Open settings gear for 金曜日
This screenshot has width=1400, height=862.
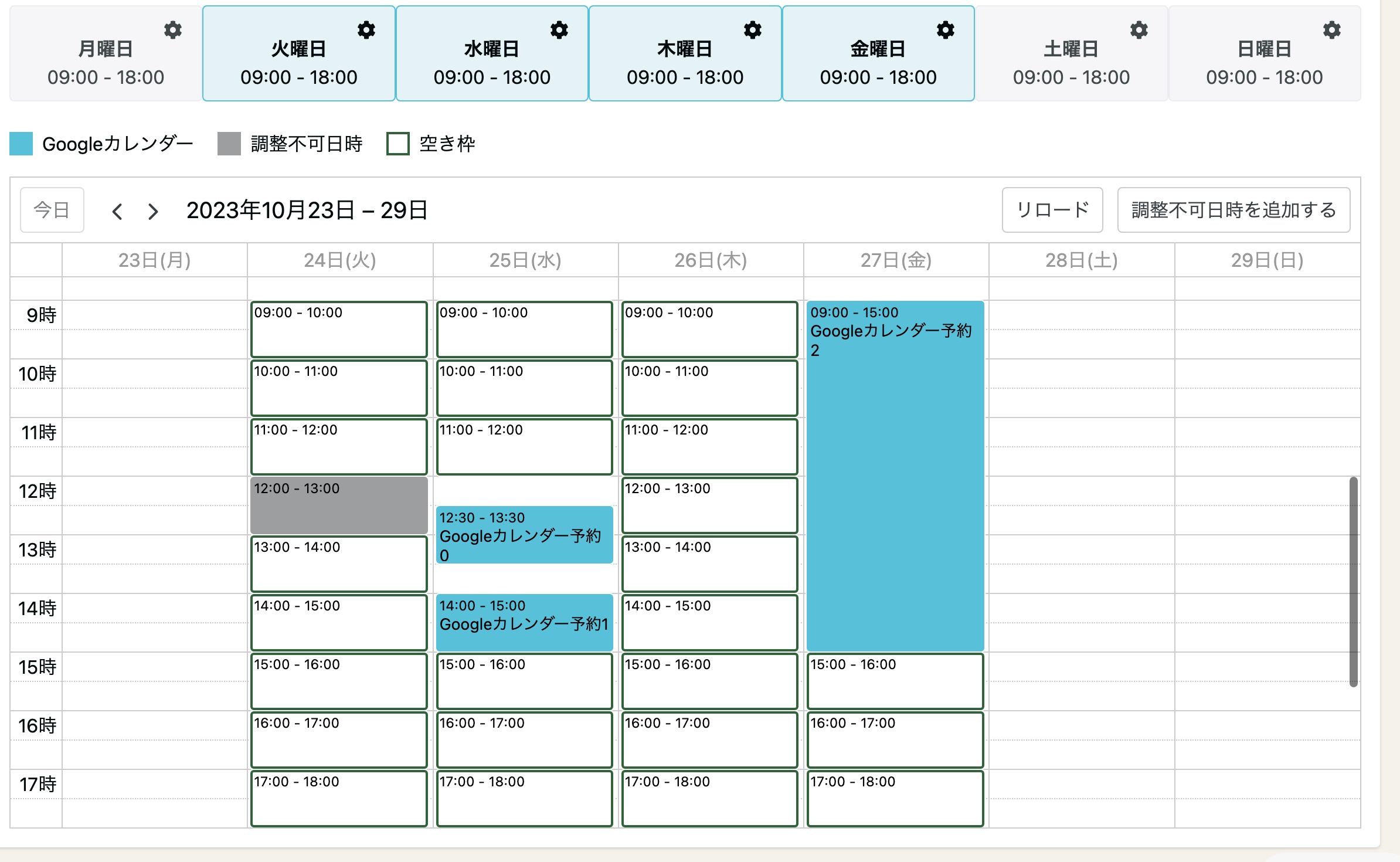click(946, 30)
